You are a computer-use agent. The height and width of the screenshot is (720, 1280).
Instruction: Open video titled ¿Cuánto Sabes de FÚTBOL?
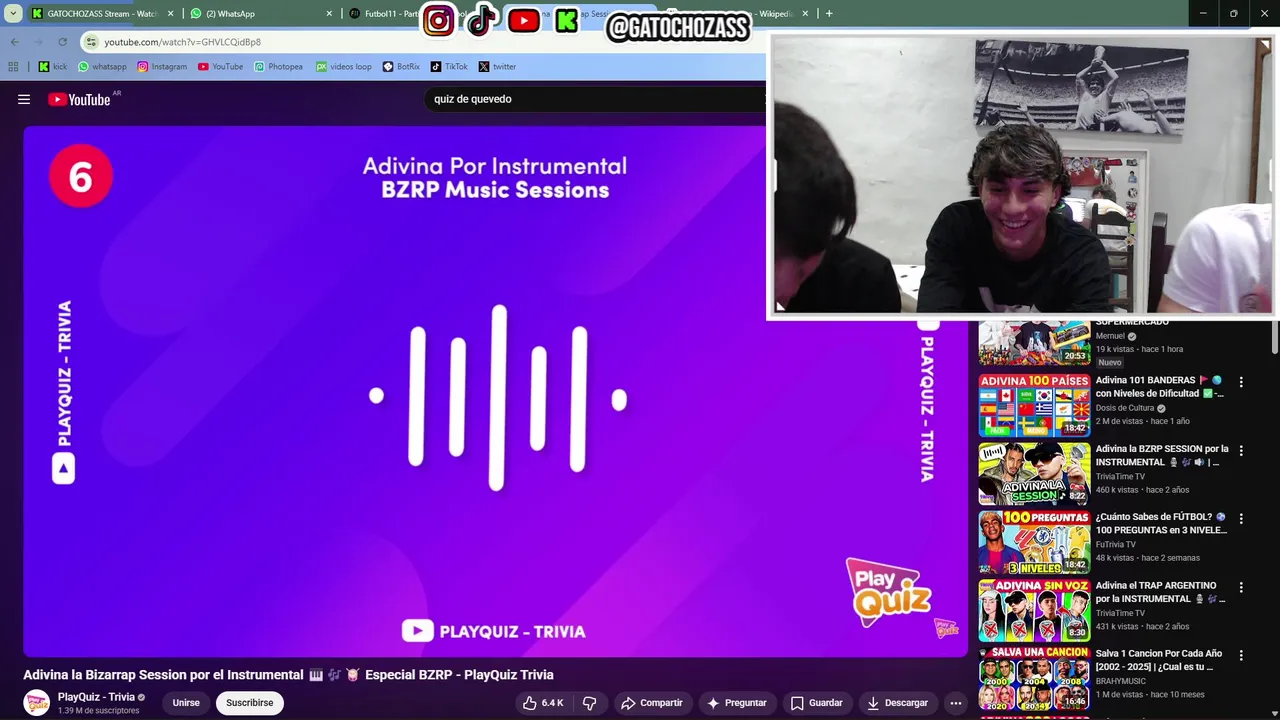[x=1161, y=524]
